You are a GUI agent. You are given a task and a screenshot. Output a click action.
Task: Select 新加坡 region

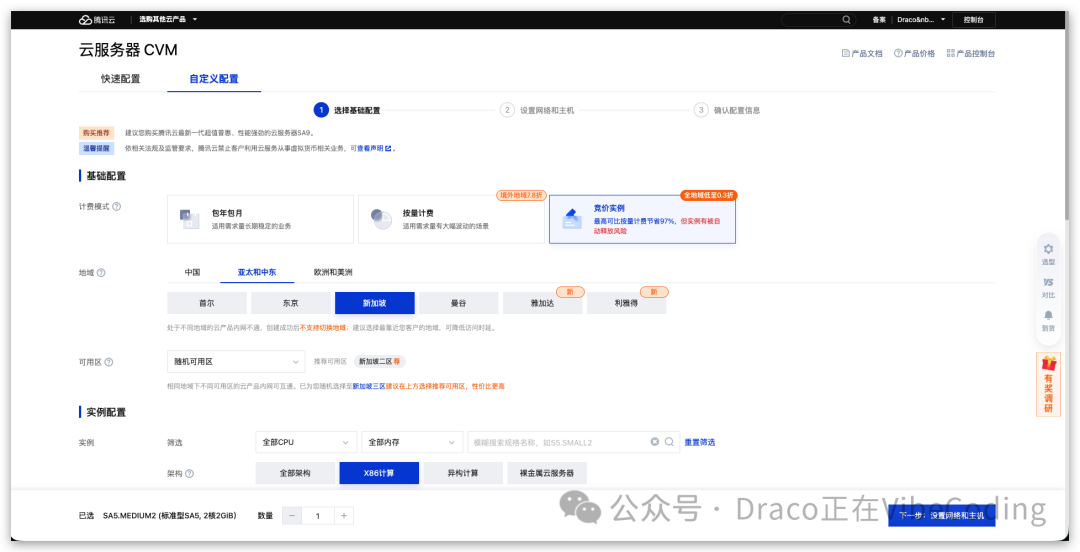point(375,303)
